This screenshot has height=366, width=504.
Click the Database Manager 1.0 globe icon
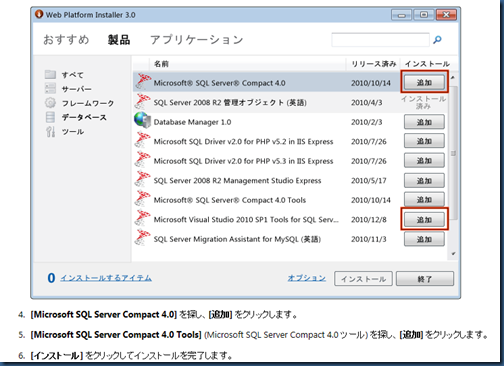pyautogui.click(x=143, y=121)
